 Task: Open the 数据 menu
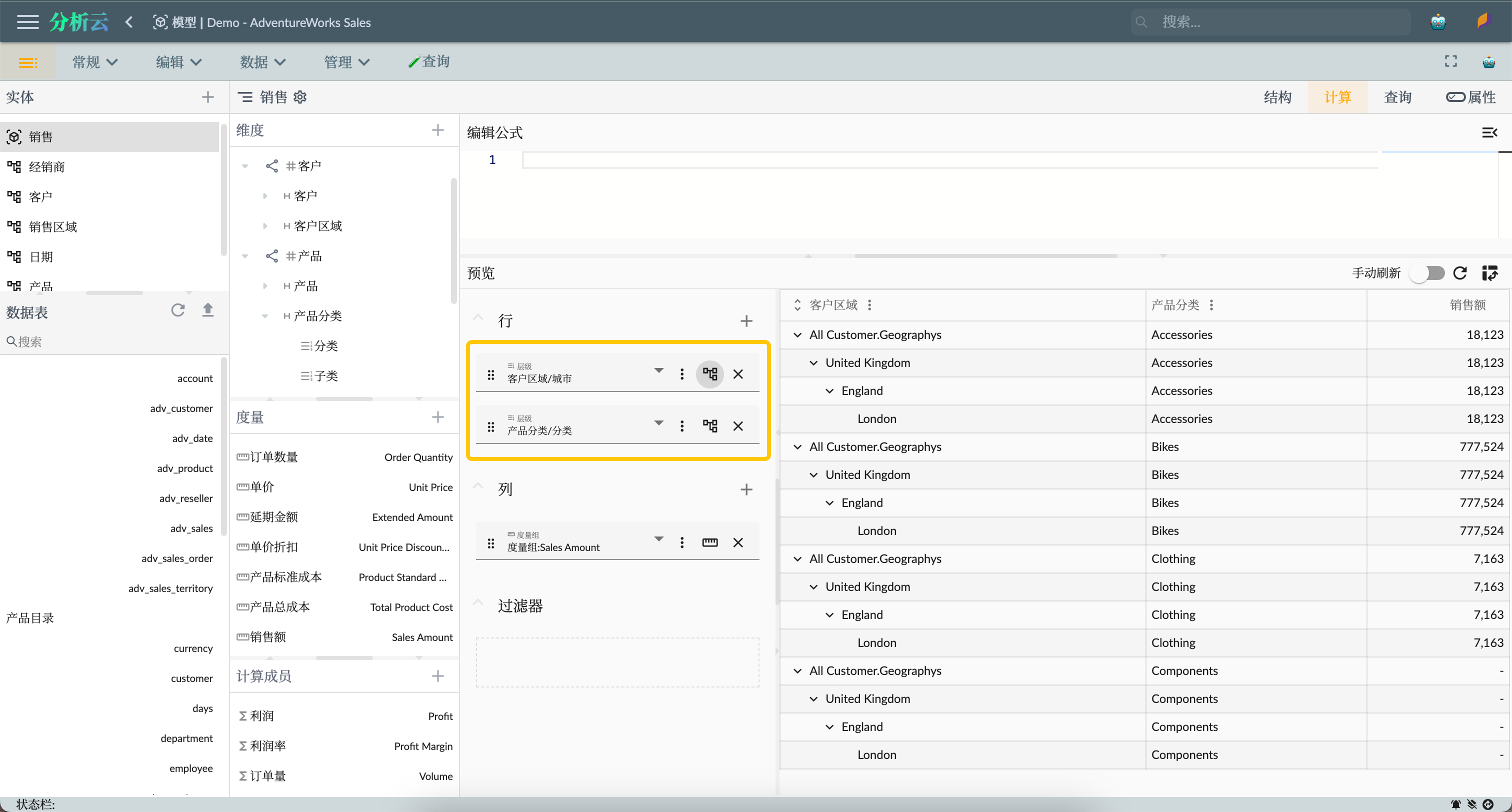262,61
